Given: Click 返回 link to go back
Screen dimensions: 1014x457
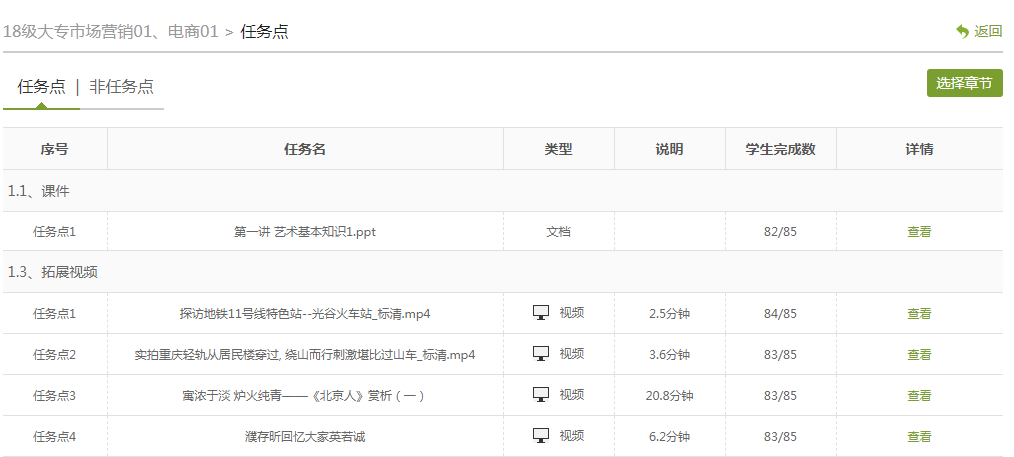Looking at the screenshot, I should (x=988, y=31).
